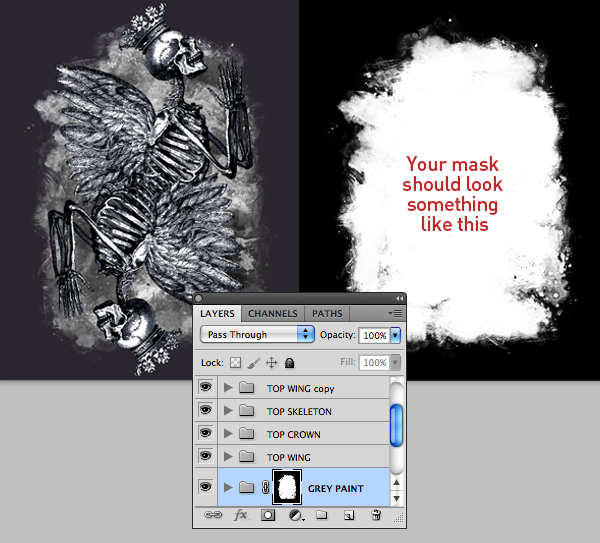Expand the TOP WING copy group

click(228, 388)
